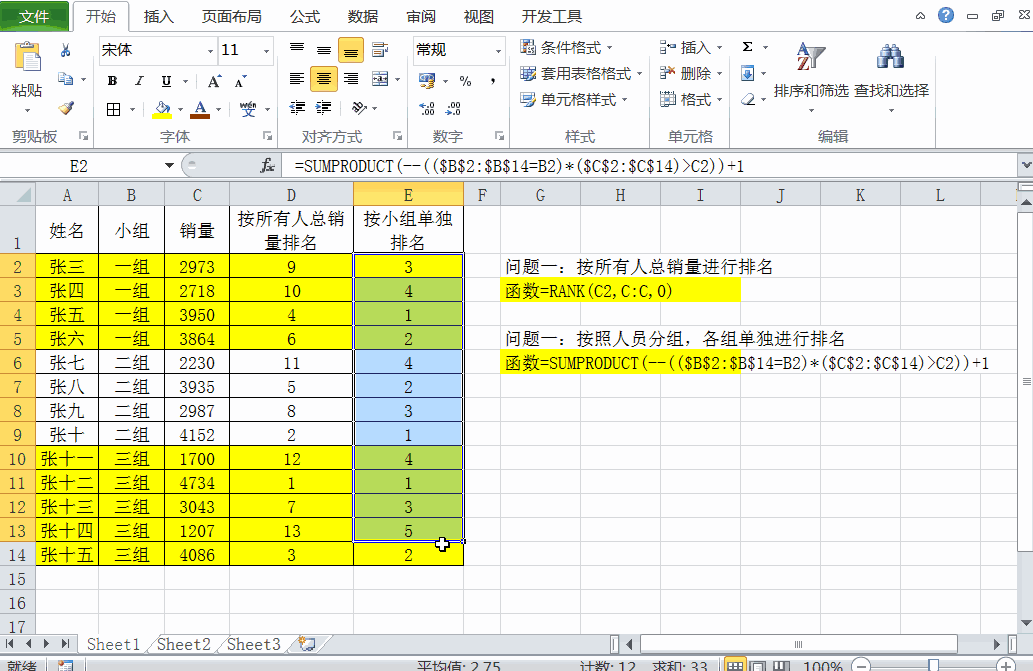Switch to 页面布局 tab

[231, 16]
